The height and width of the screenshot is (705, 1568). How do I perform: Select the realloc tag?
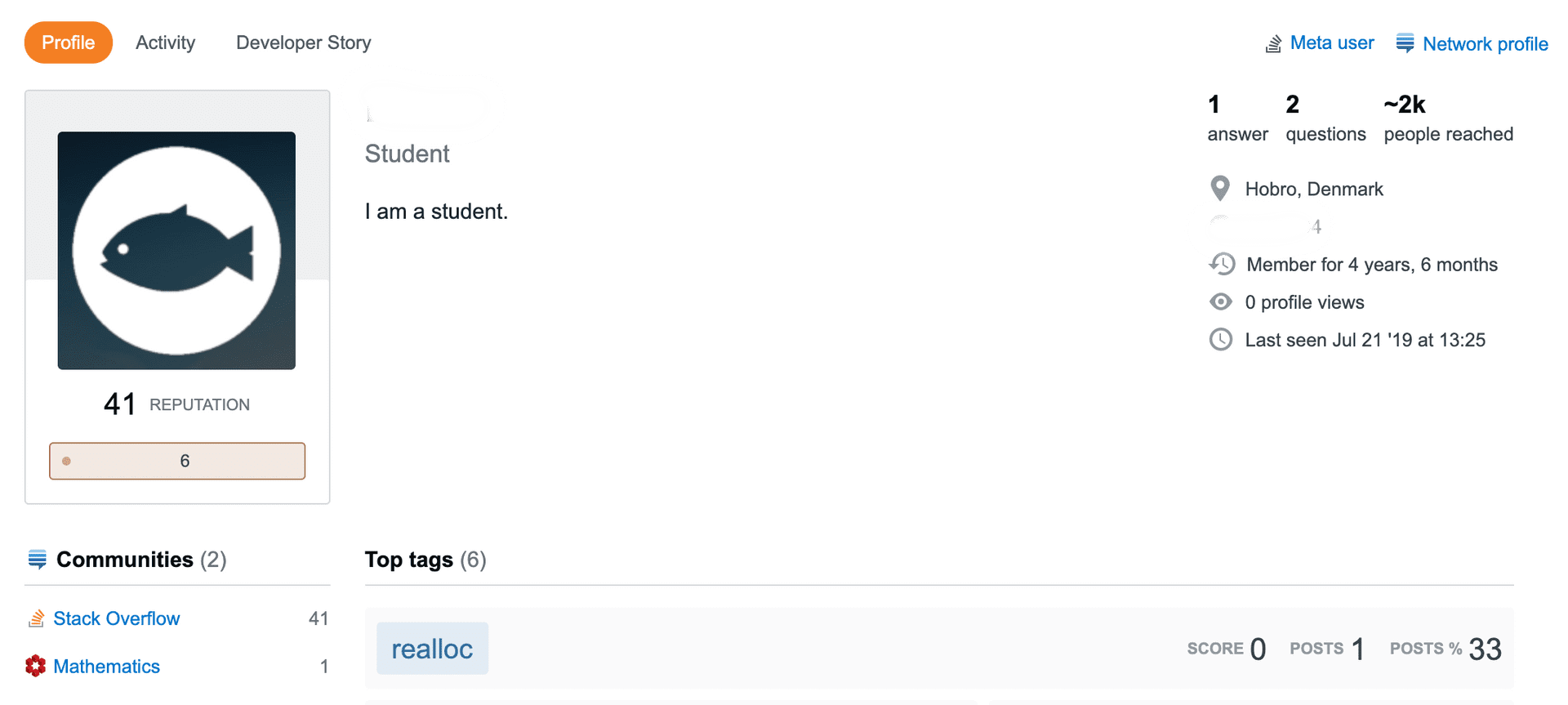433,649
